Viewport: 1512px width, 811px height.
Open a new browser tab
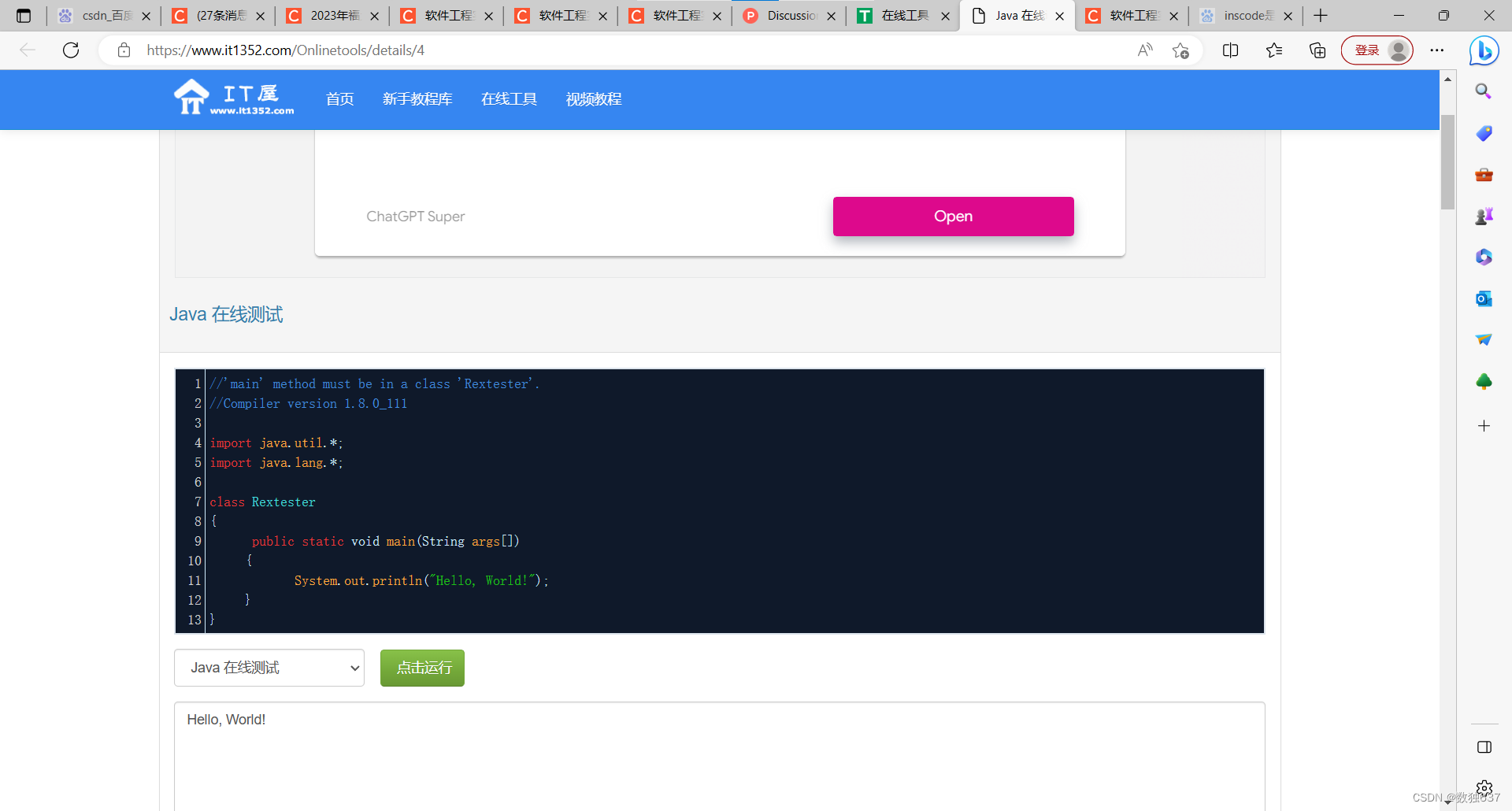click(x=1321, y=16)
